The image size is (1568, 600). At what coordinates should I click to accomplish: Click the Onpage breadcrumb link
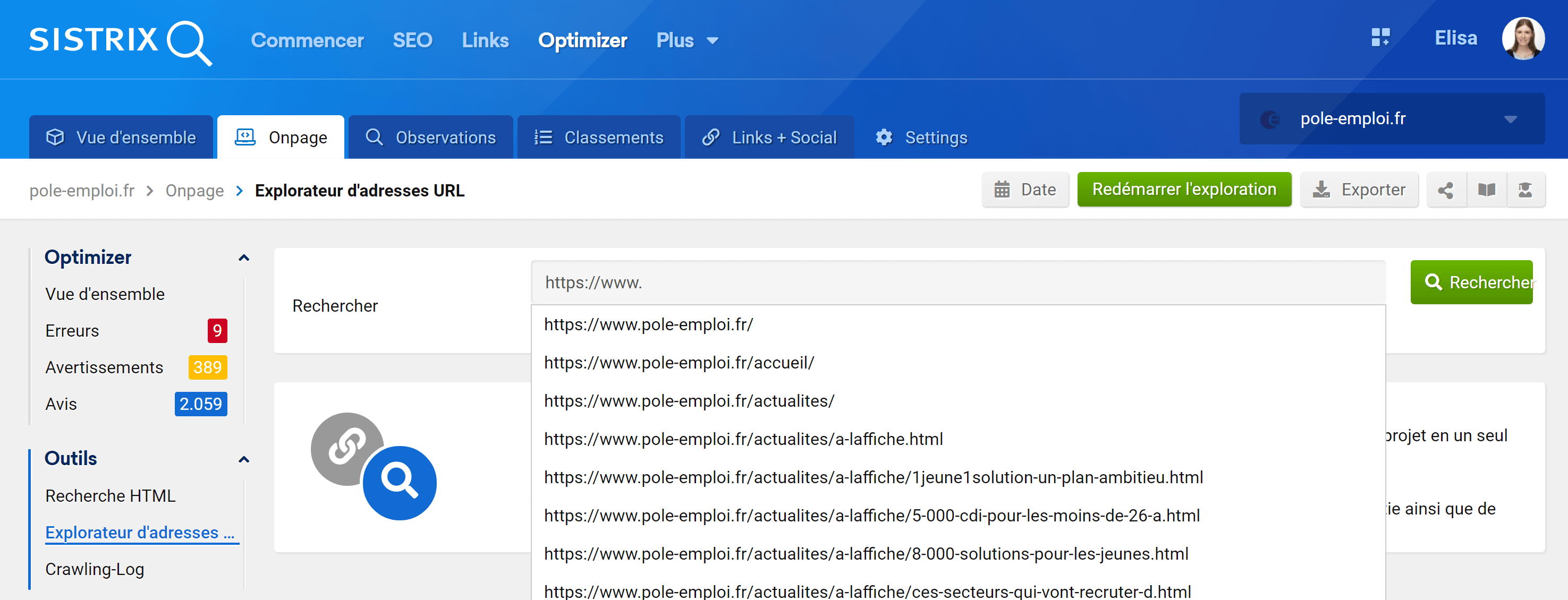(x=194, y=191)
